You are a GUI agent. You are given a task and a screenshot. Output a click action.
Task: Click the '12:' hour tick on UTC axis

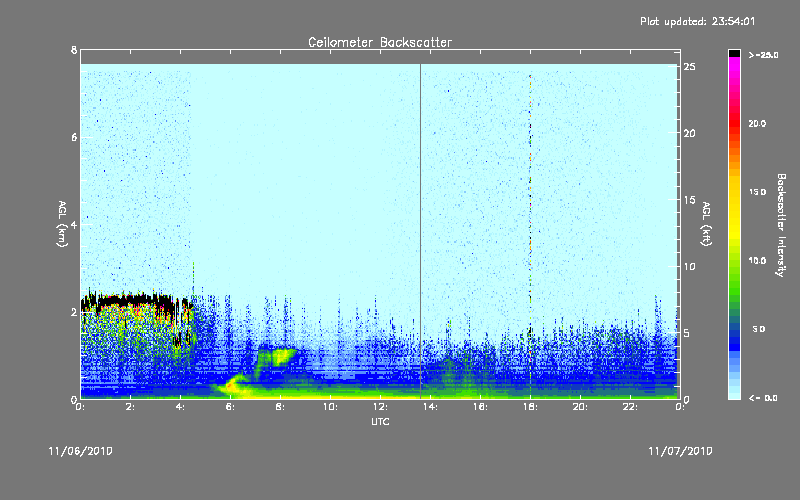tap(380, 407)
